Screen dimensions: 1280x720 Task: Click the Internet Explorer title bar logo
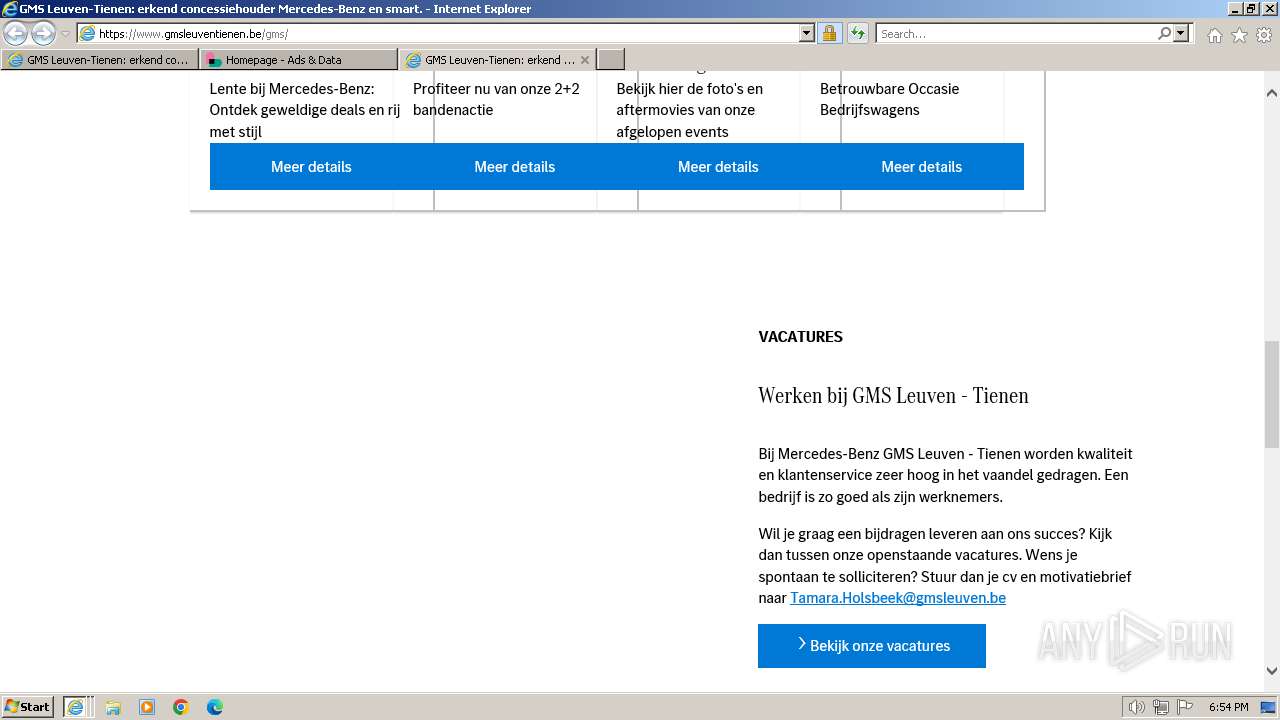tap(10, 9)
